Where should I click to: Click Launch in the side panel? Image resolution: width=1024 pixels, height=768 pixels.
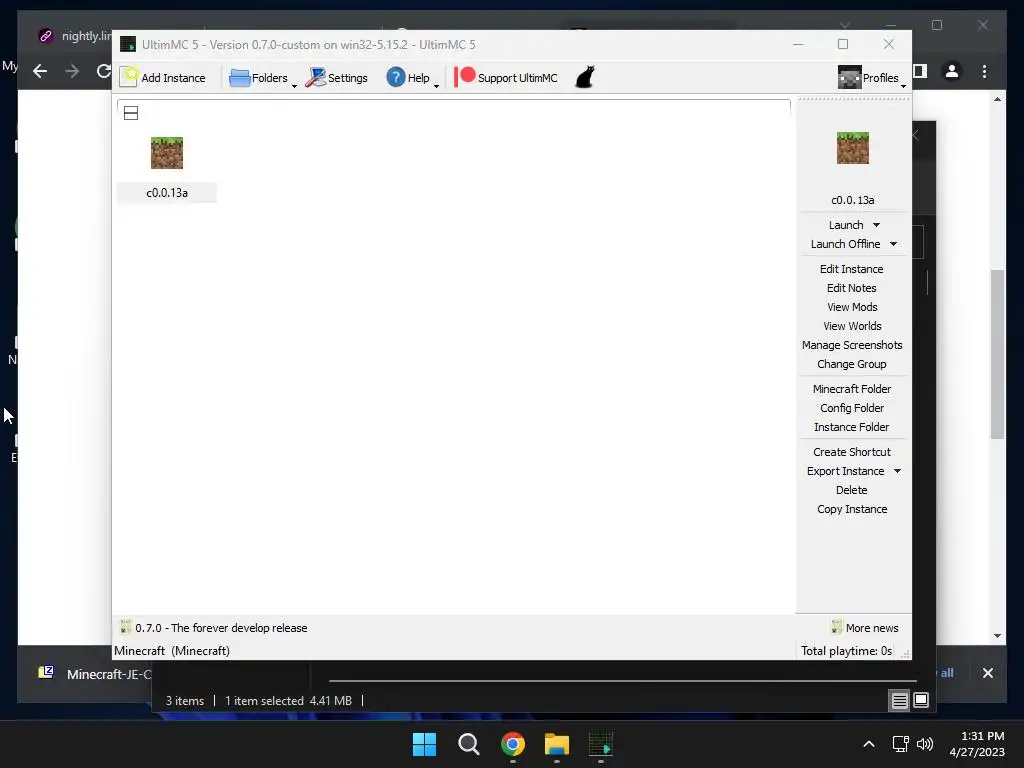(x=846, y=225)
